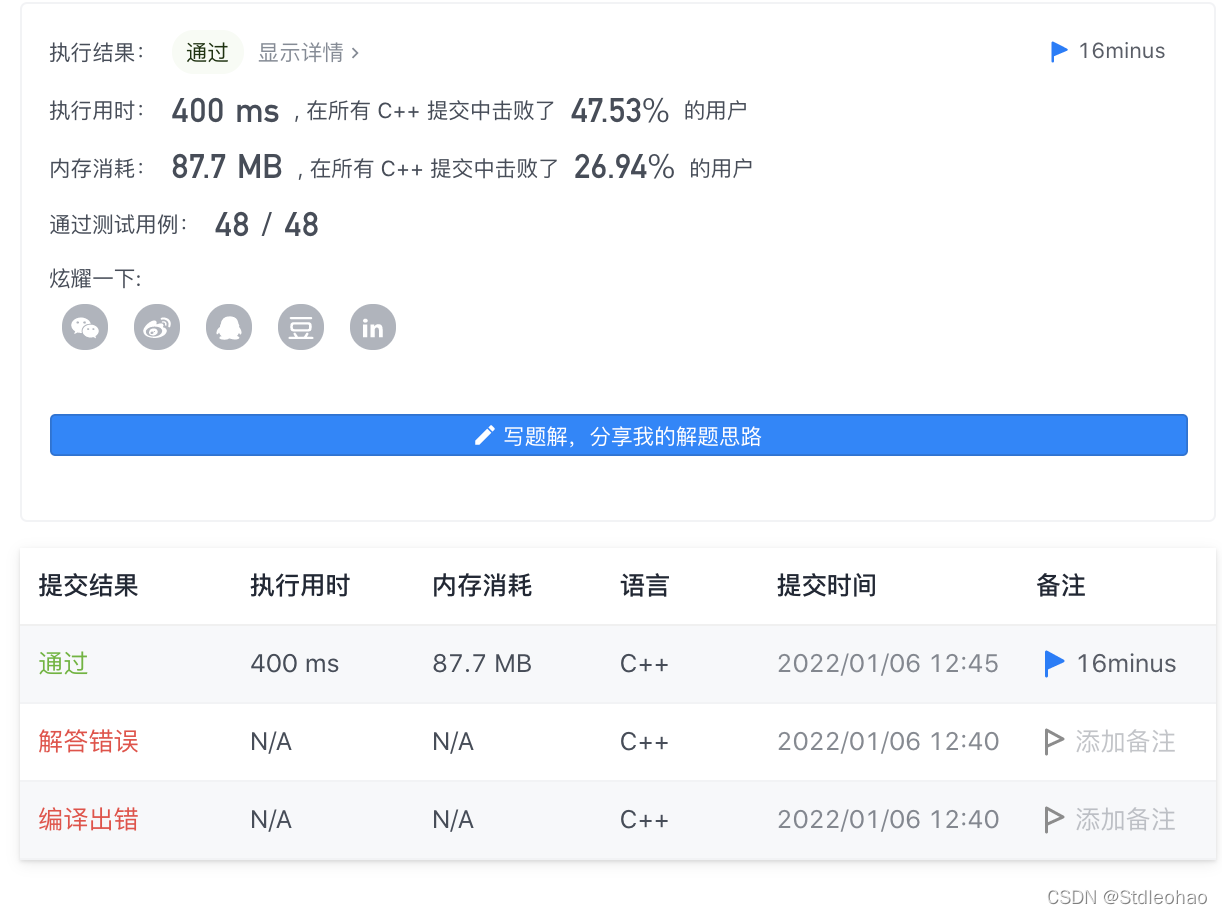Image resolution: width=1222 pixels, height=914 pixels.
Task: Click the 48 / 48 test cases value
Action: click(267, 224)
